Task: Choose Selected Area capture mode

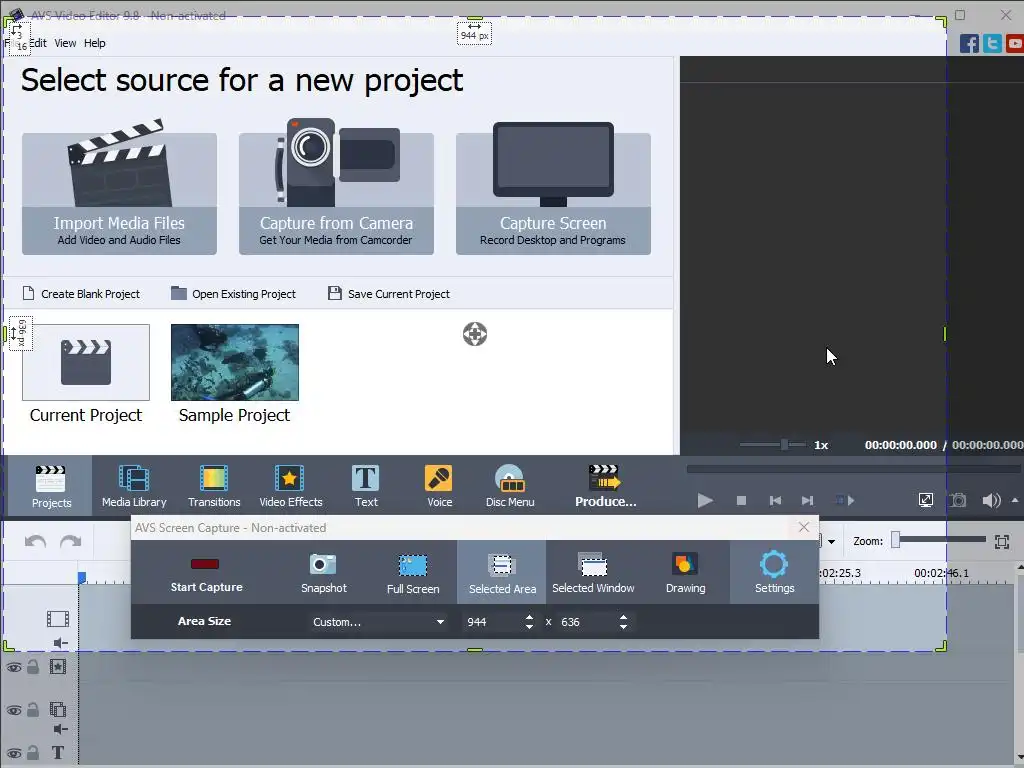Action: tap(502, 573)
